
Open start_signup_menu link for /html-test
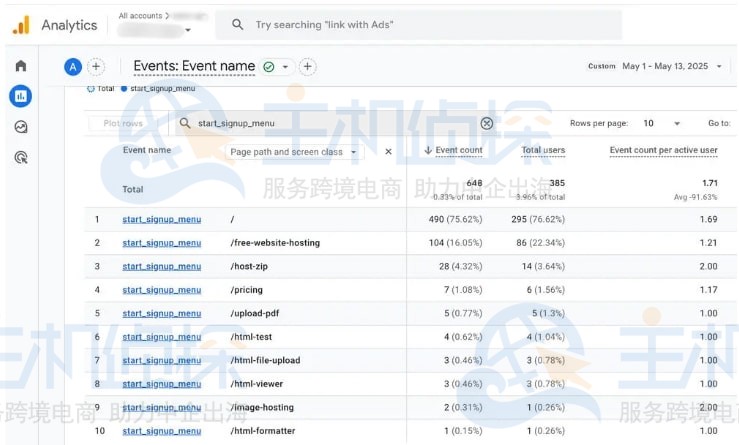162,338
